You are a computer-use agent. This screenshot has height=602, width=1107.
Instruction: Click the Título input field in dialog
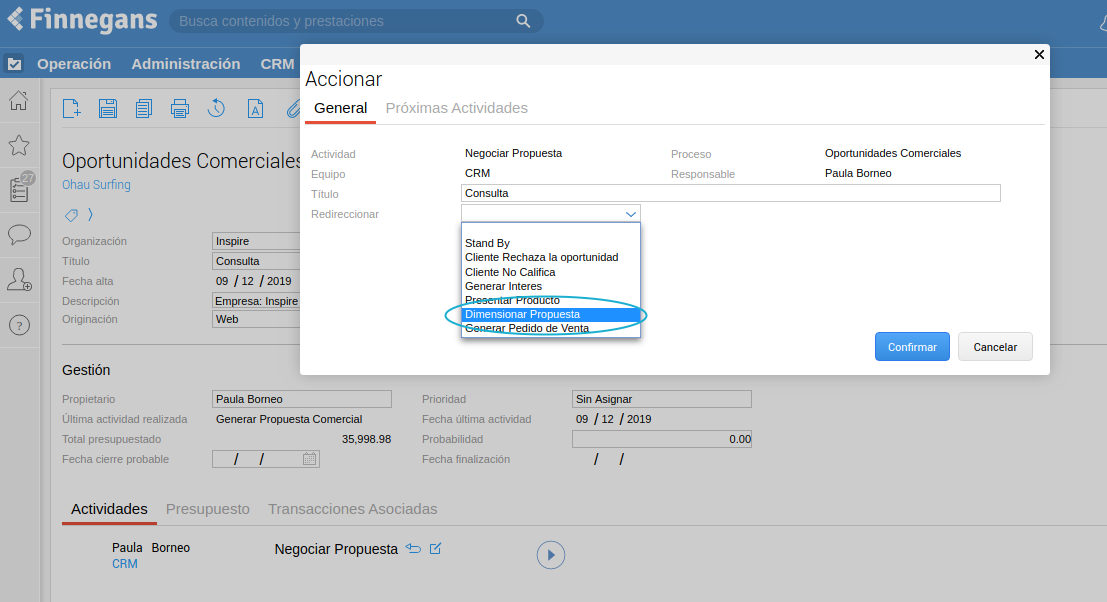pyautogui.click(x=730, y=193)
